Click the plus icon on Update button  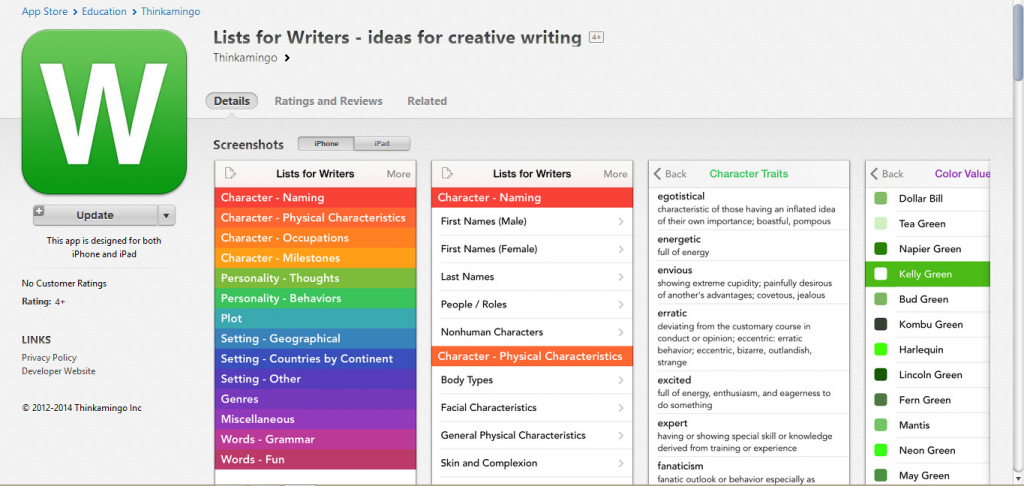point(39,211)
